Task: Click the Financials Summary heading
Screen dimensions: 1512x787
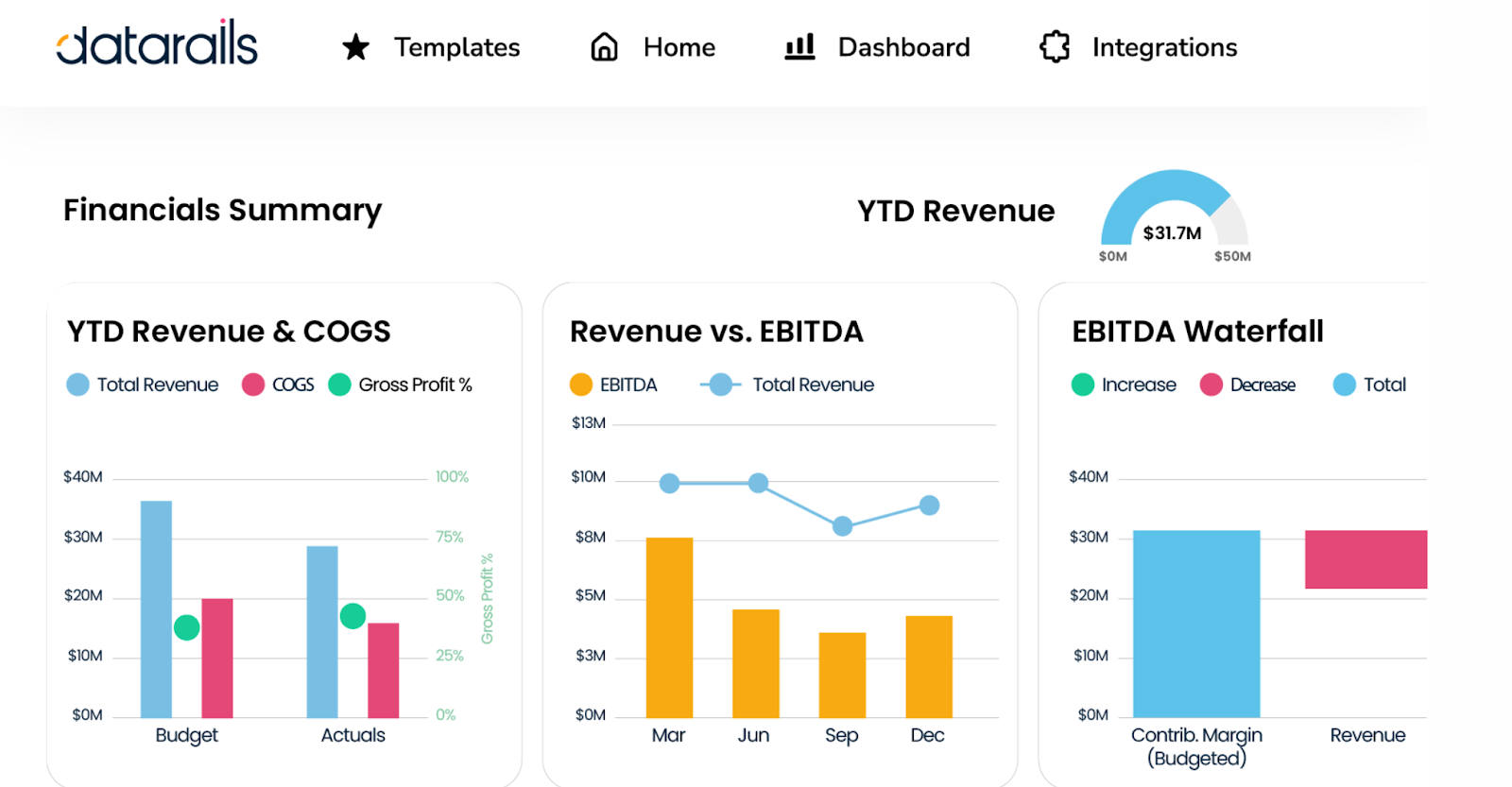Action: pyautogui.click(x=223, y=210)
